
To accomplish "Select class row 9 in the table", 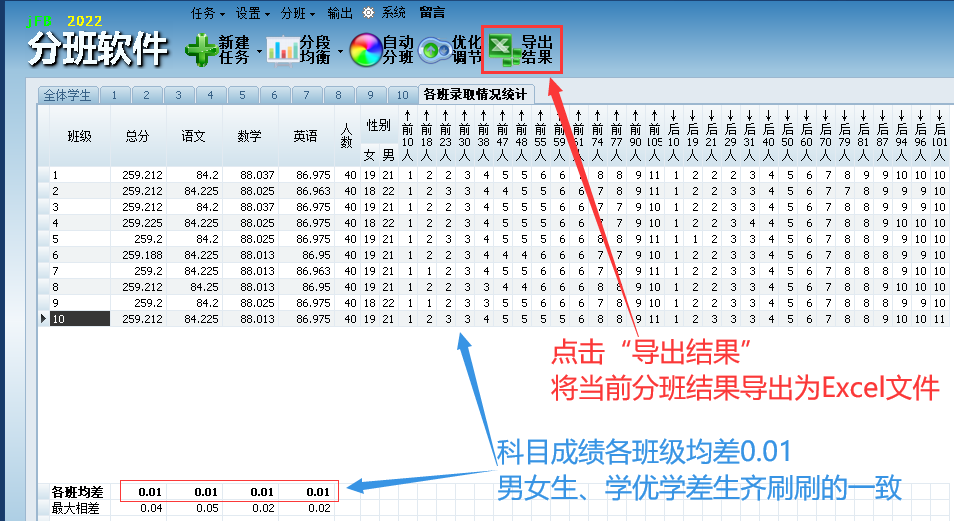I will (x=493, y=302).
